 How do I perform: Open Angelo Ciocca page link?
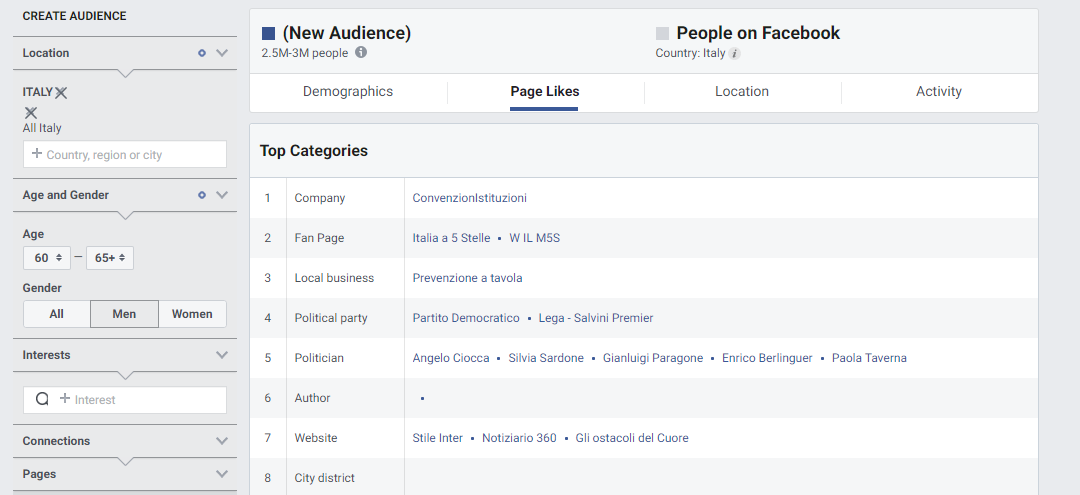pyautogui.click(x=451, y=358)
